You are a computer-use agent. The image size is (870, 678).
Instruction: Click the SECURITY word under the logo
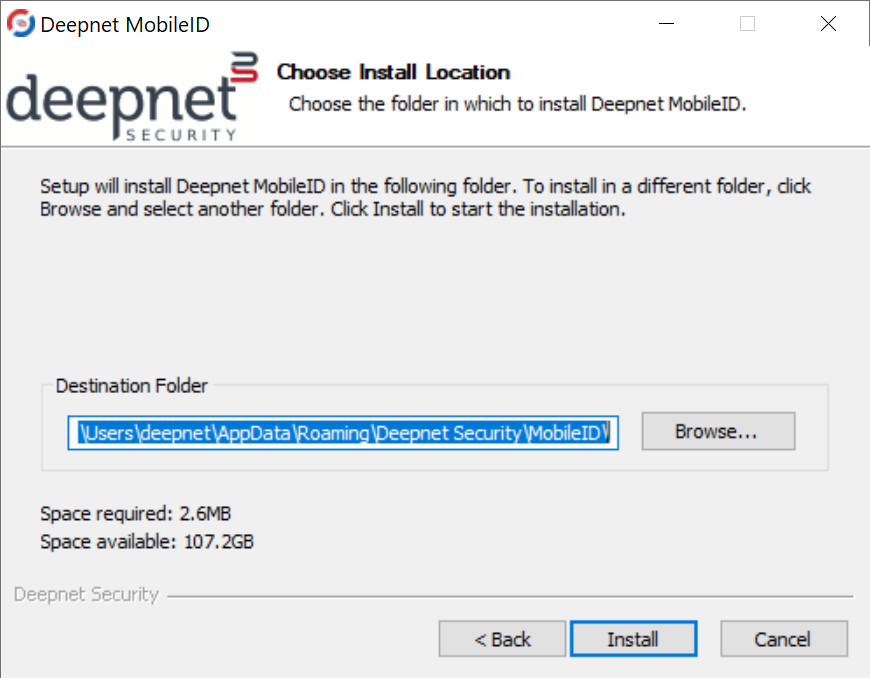pyautogui.click(x=182, y=134)
